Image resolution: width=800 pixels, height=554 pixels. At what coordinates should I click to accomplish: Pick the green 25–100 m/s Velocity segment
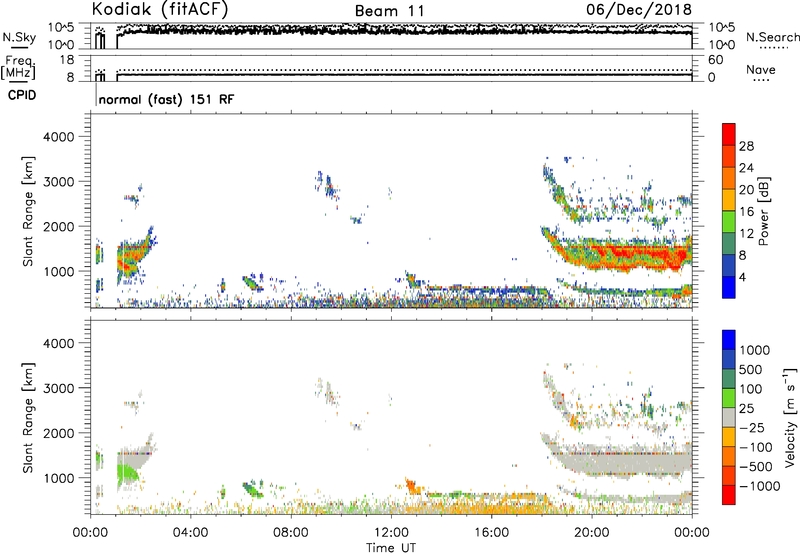pyautogui.click(x=729, y=398)
